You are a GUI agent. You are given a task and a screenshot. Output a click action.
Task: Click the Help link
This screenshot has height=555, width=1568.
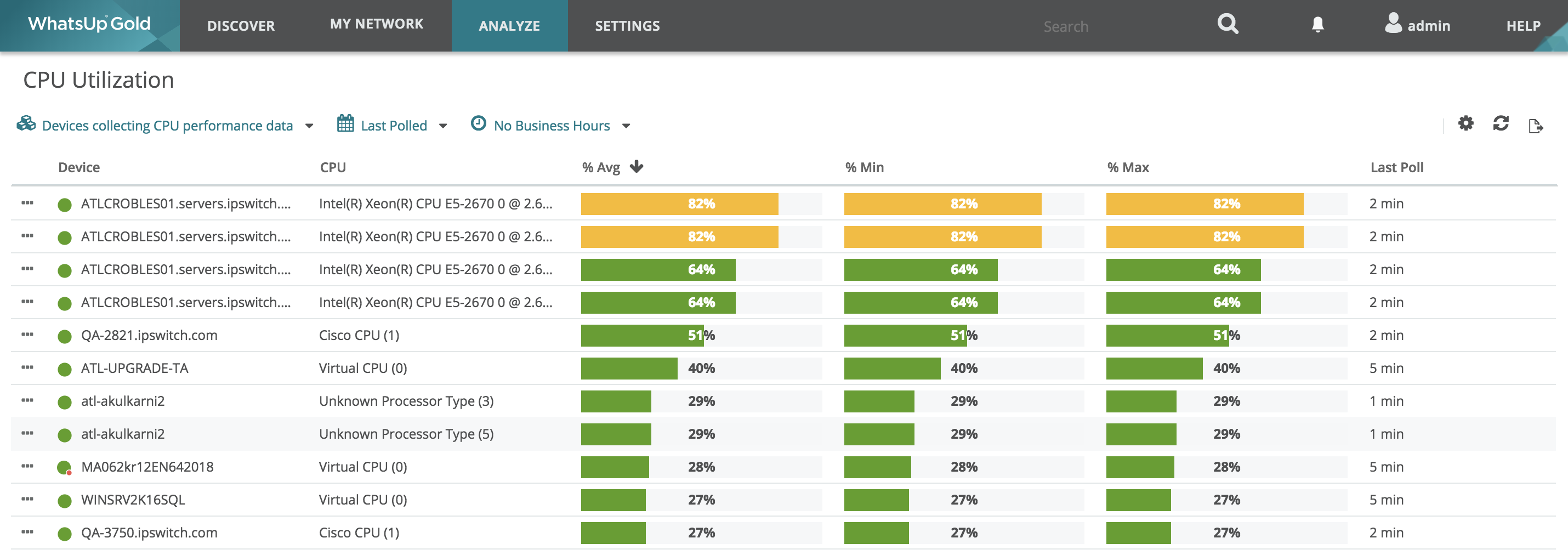click(1523, 26)
